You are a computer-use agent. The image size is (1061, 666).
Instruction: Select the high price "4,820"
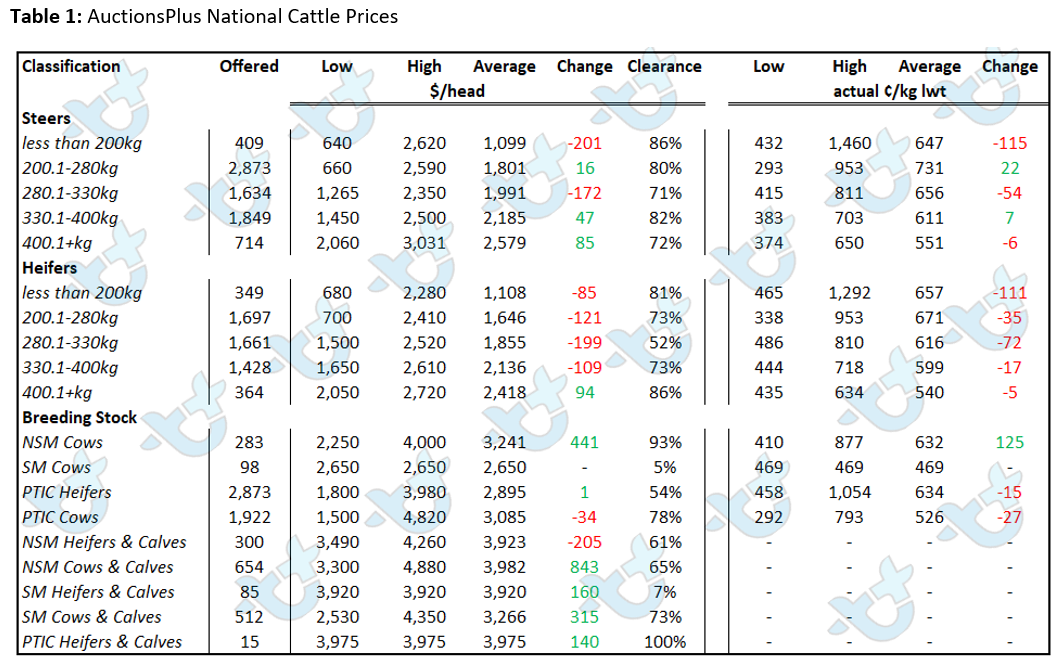click(x=424, y=518)
